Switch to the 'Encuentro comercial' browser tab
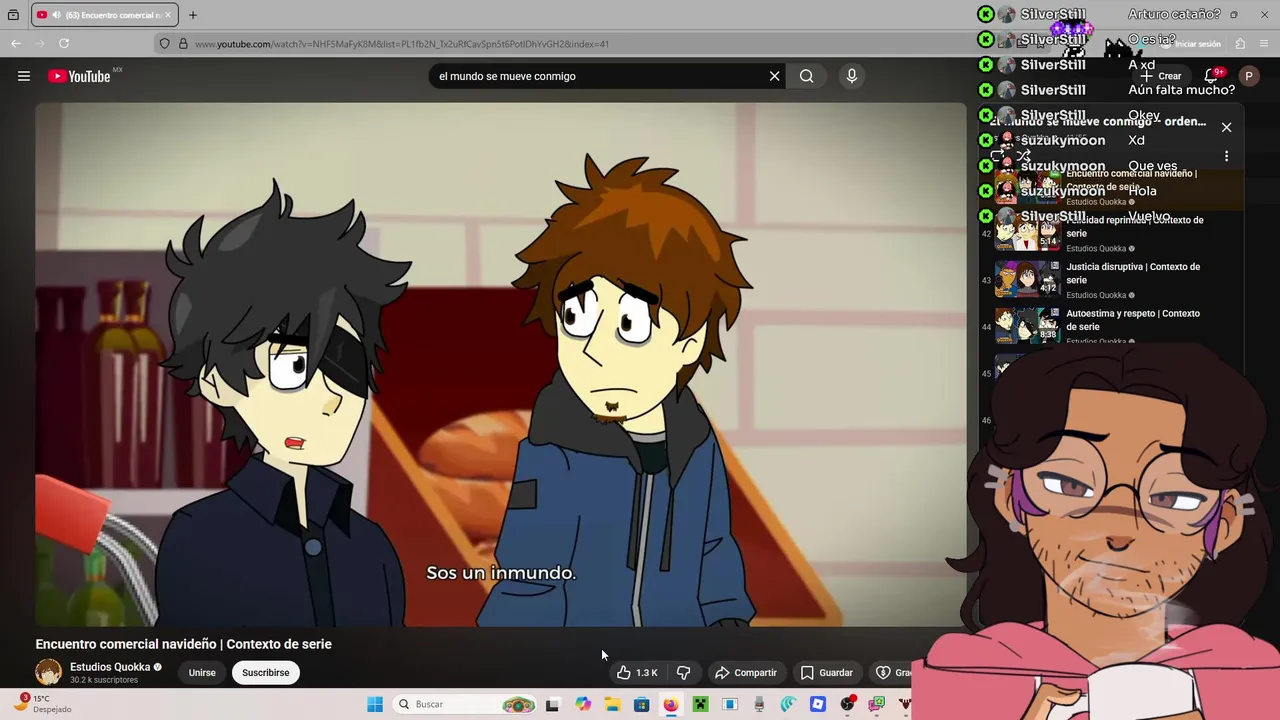The width and height of the screenshot is (1280, 720). (104, 15)
